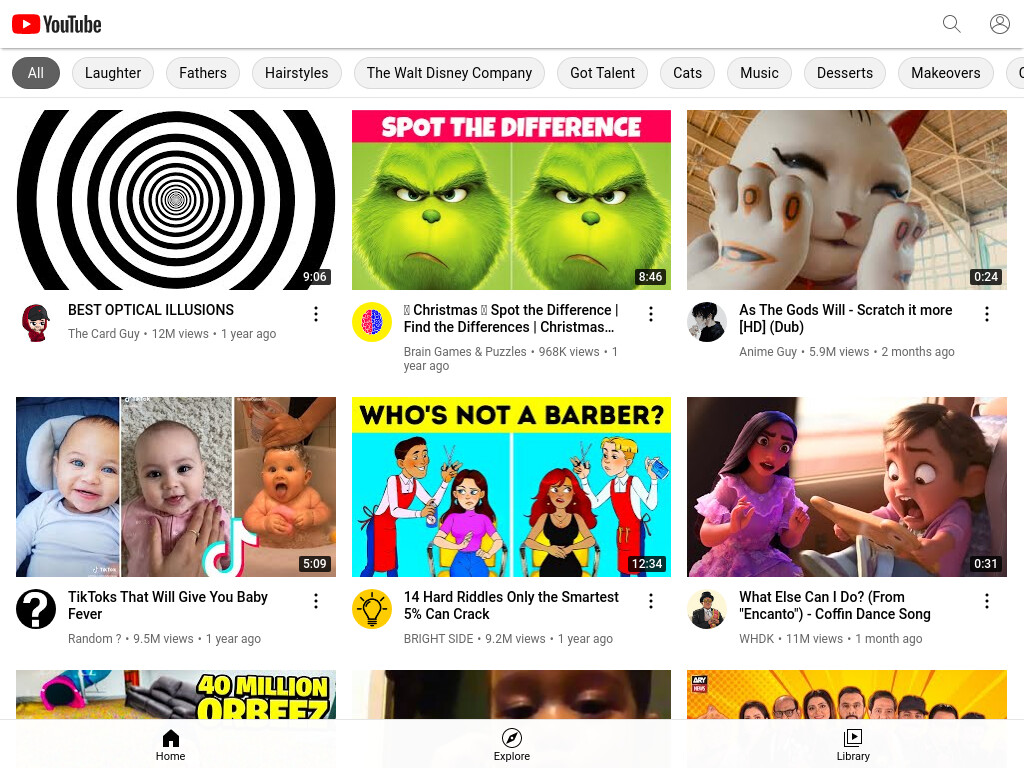Open the account profile icon
The height and width of the screenshot is (768, 1024).
pyautogui.click(x=999, y=24)
